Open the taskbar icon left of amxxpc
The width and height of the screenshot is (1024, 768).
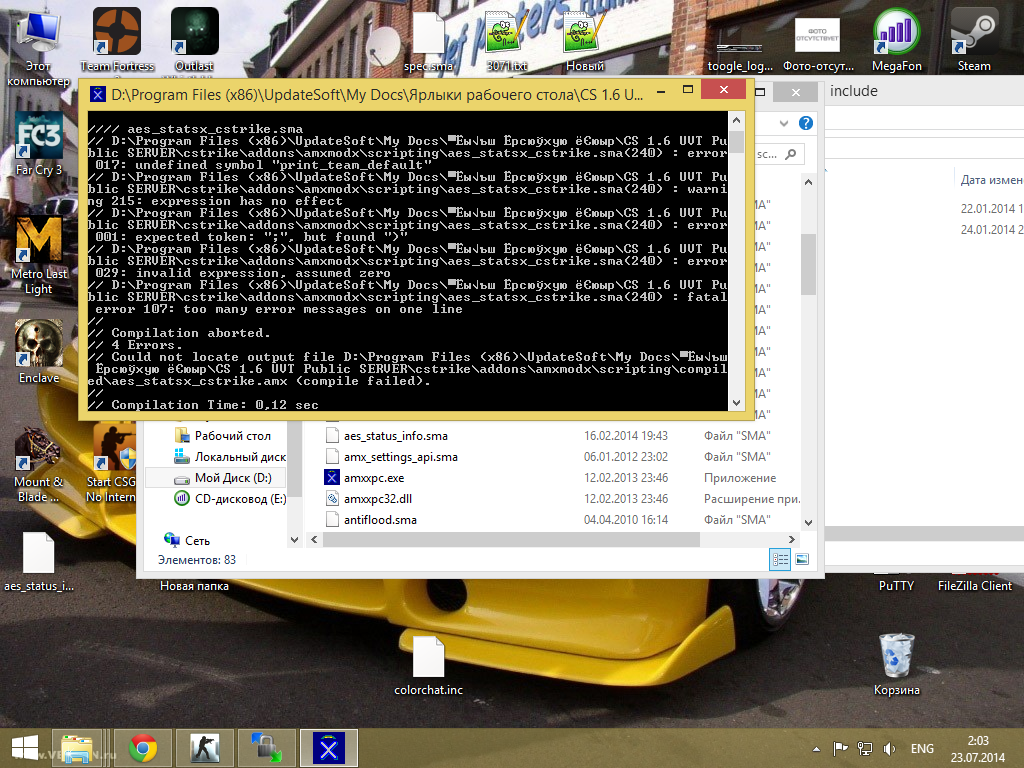tap(266, 748)
